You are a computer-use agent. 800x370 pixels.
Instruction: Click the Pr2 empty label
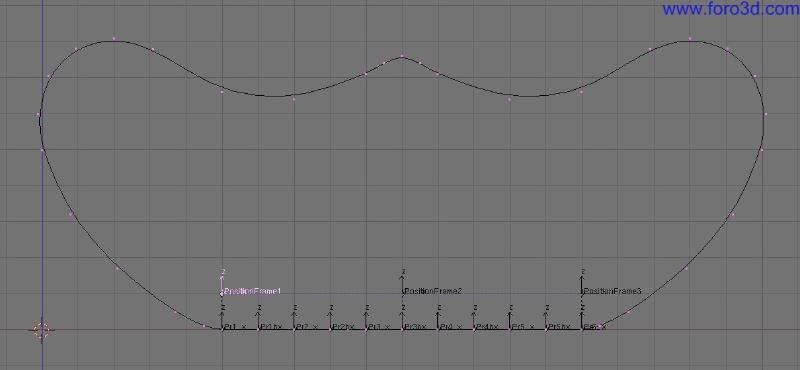pos(303,327)
